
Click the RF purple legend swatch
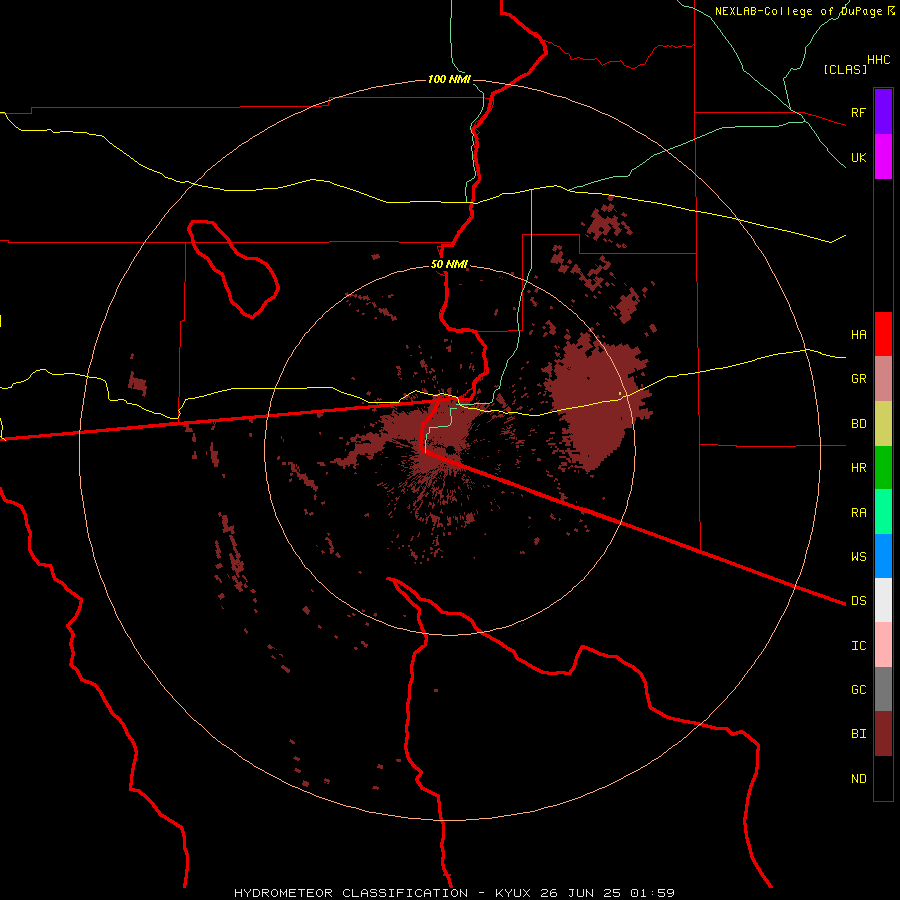(x=883, y=112)
